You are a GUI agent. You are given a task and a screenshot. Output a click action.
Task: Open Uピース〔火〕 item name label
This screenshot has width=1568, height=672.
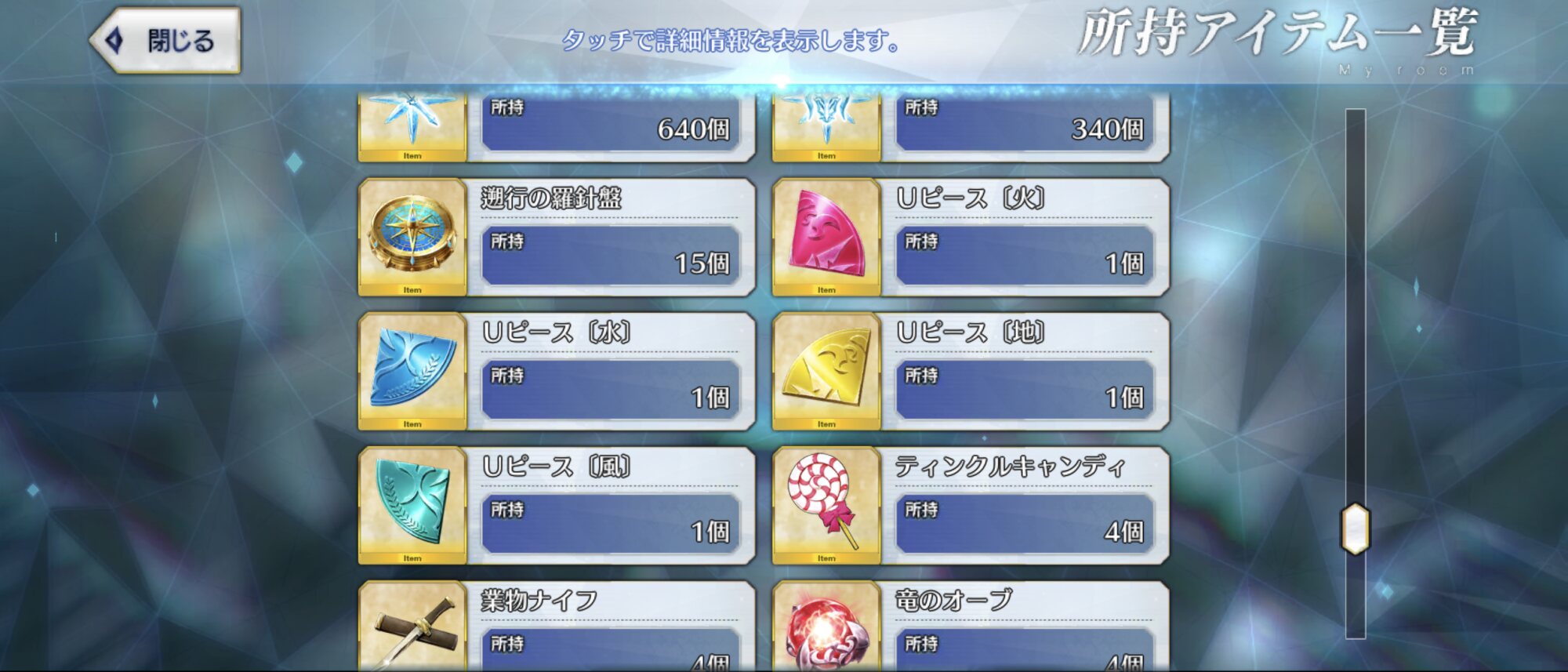(970, 198)
